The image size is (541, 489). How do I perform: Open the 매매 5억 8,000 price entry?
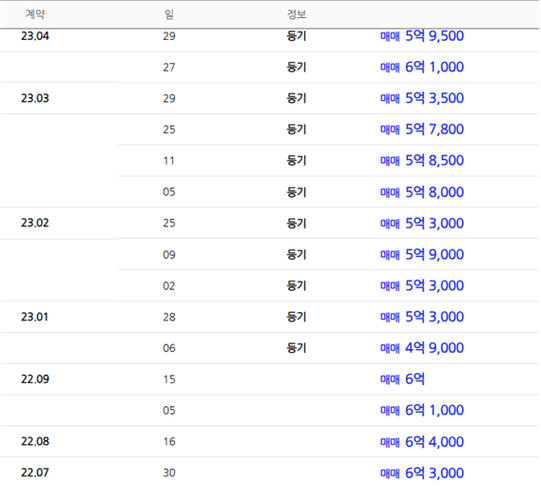point(422,192)
